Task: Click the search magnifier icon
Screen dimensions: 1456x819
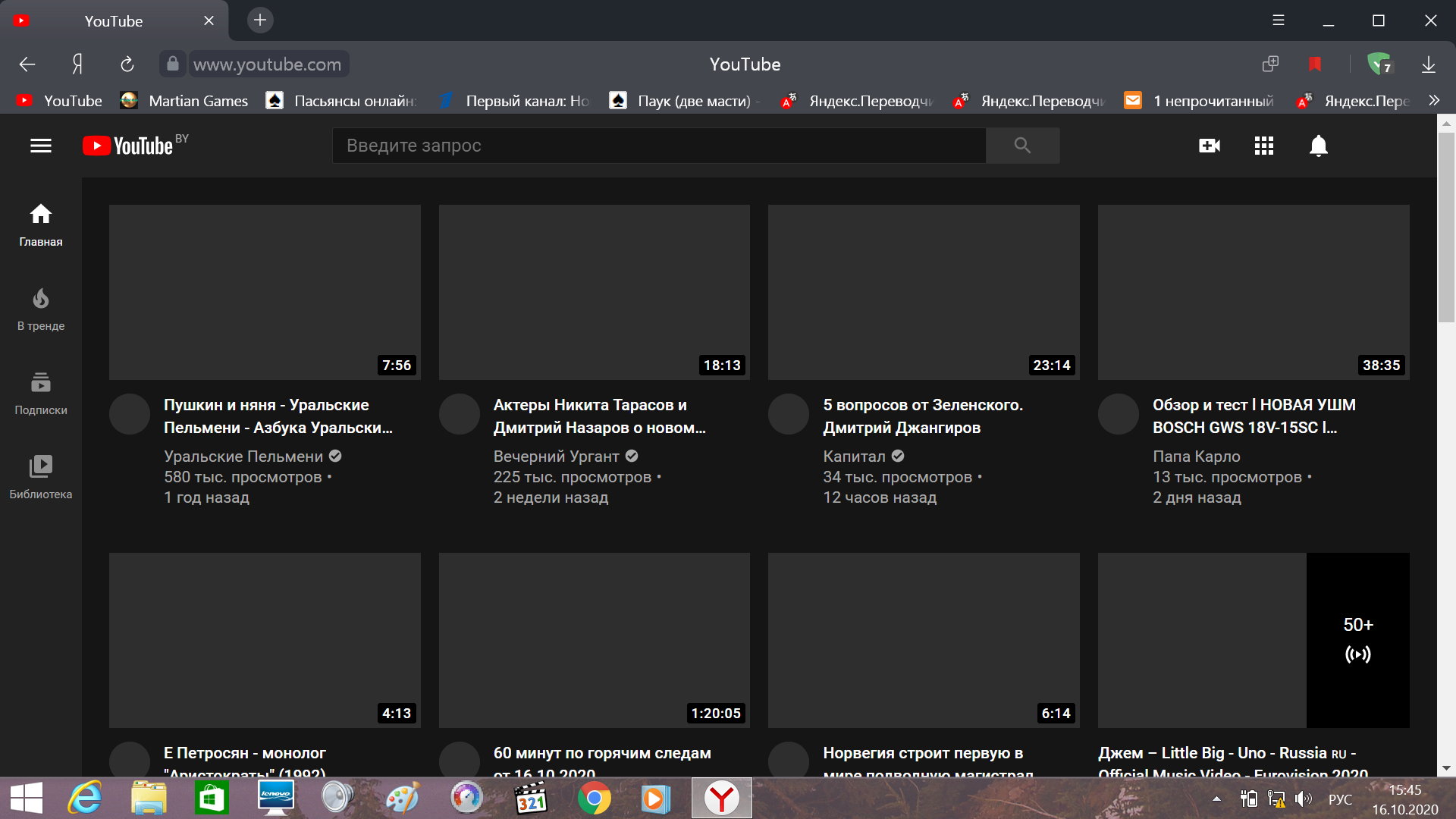Action: 1022,145
